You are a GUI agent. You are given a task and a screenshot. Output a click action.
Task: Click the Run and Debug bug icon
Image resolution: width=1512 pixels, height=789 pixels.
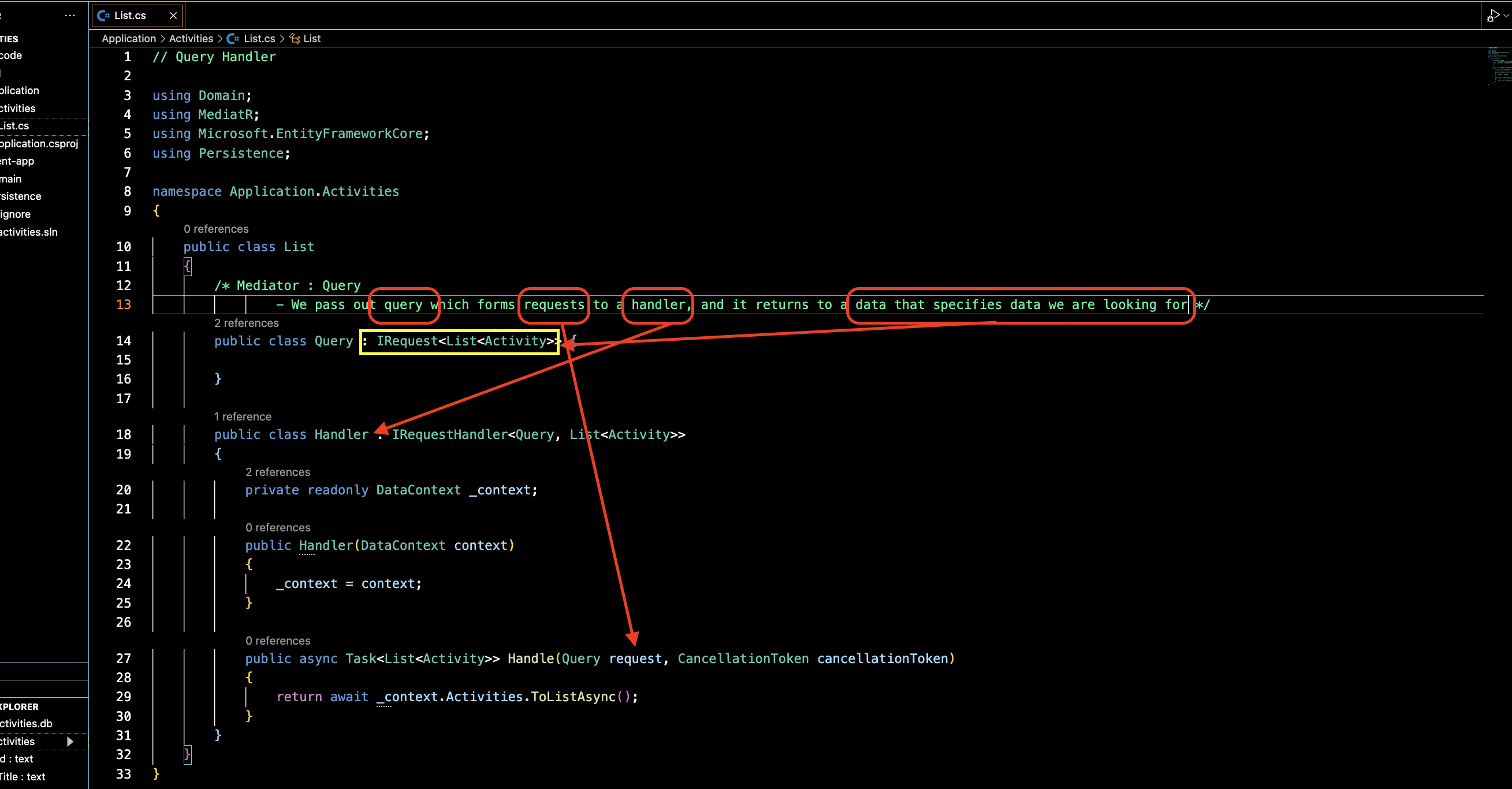point(1492,16)
